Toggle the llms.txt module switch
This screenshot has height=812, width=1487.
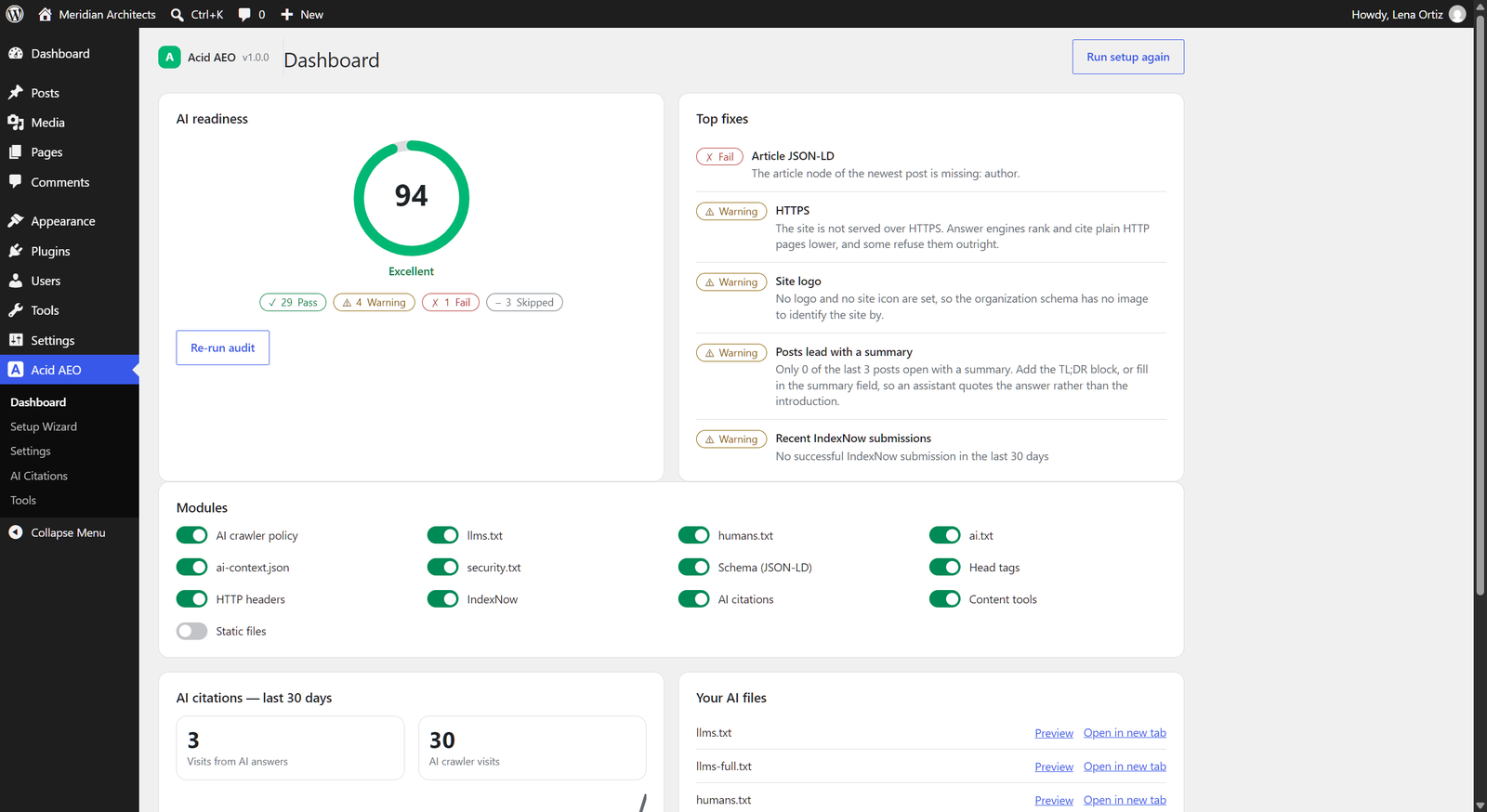443,535
